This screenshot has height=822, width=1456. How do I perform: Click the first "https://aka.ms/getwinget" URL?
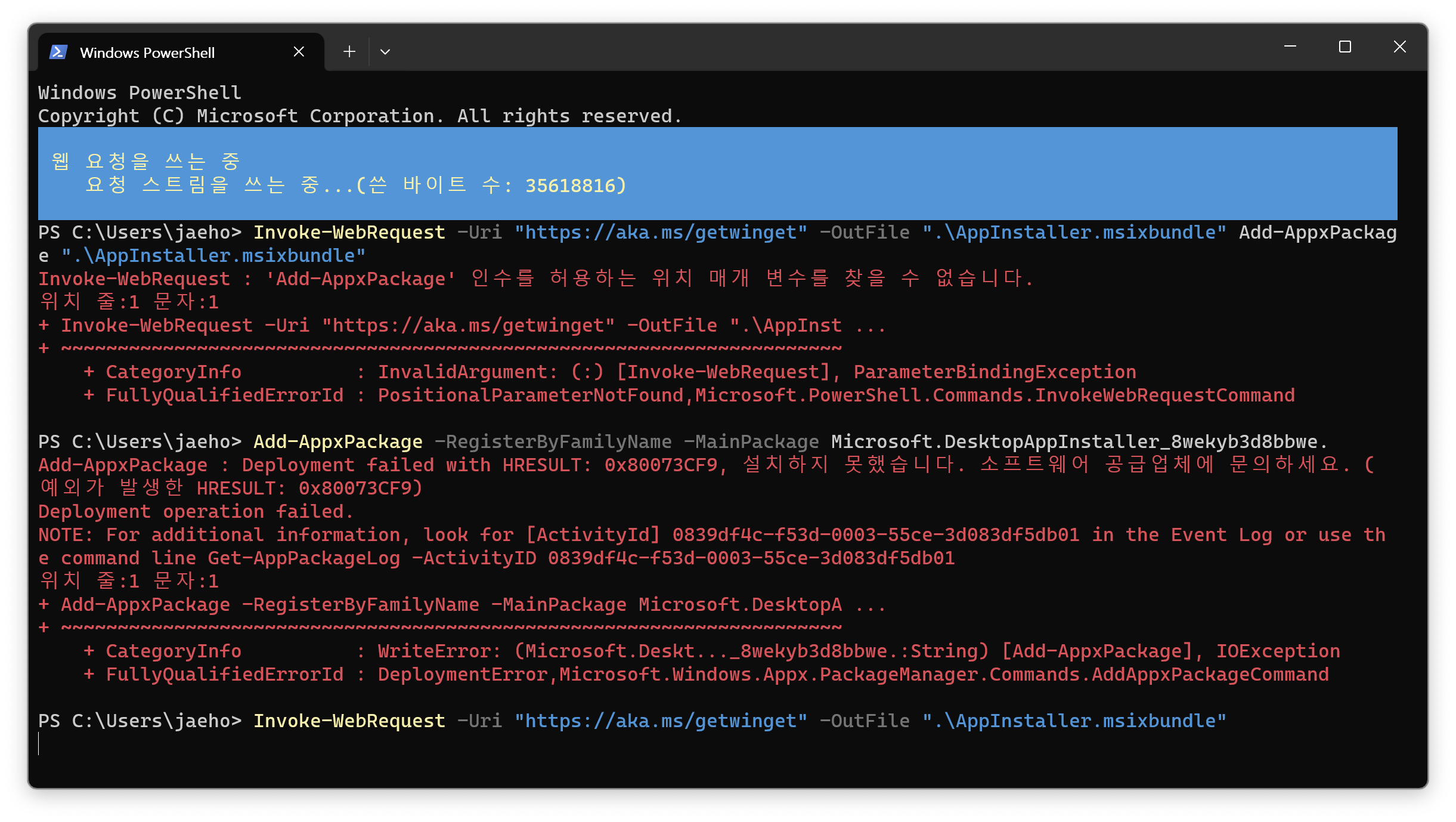click(661, 232)
